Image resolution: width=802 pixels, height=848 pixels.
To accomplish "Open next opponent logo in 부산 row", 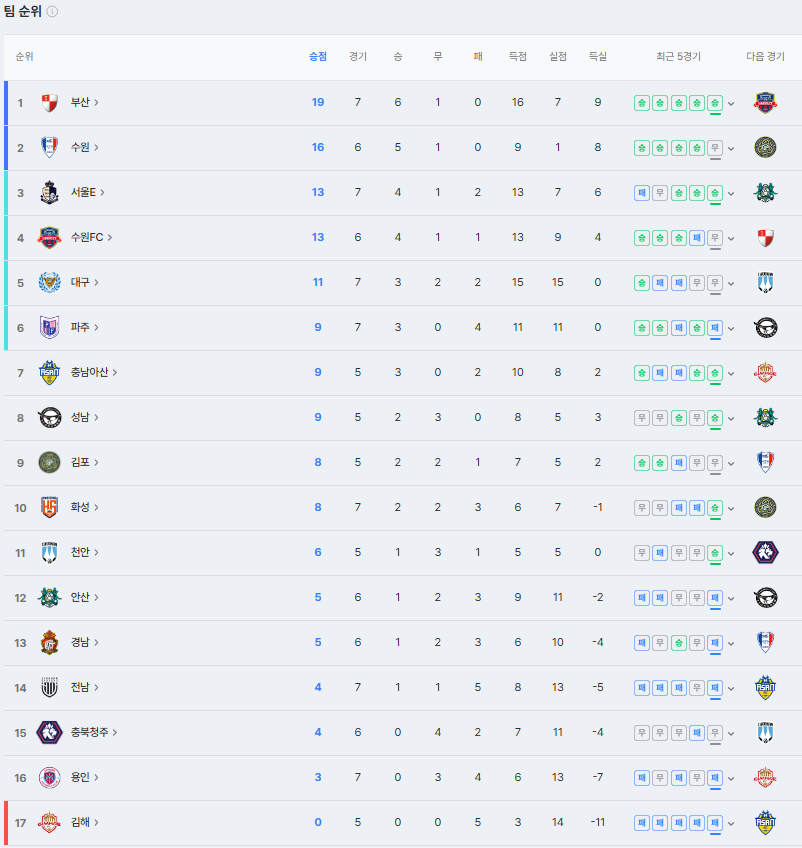I will 765,102.
